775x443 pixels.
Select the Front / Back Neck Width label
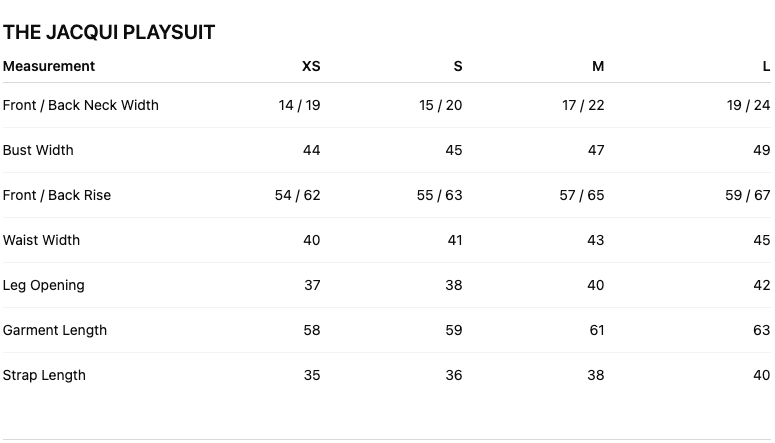coord(81,105)
